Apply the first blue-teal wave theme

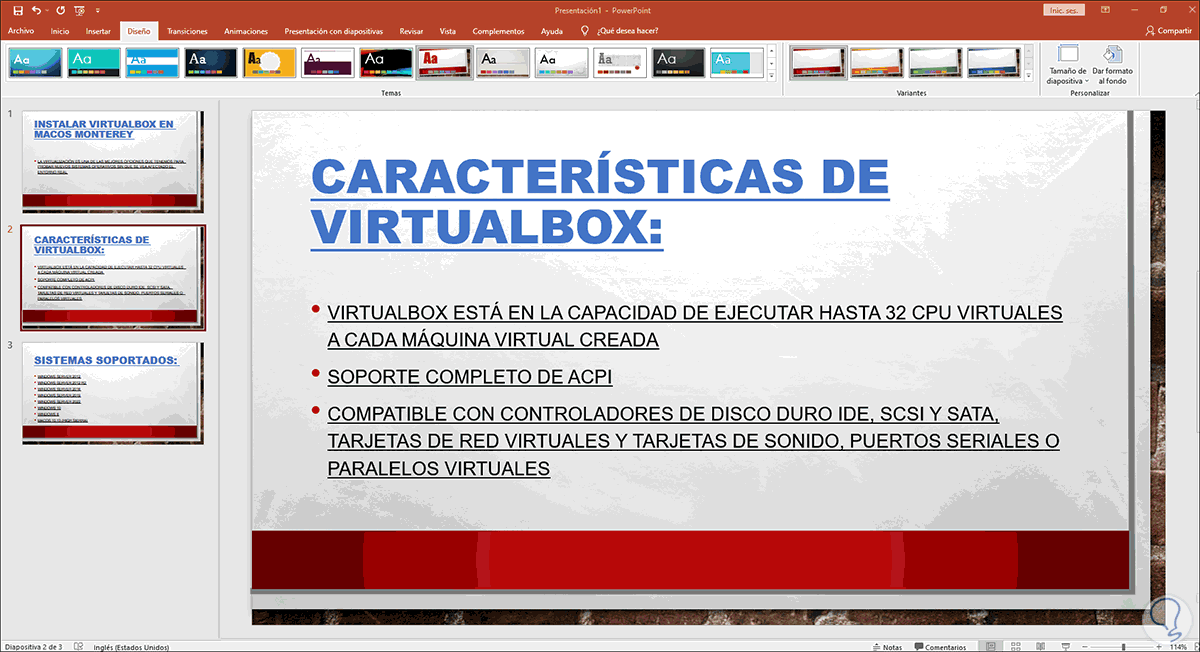pos(35,63)
